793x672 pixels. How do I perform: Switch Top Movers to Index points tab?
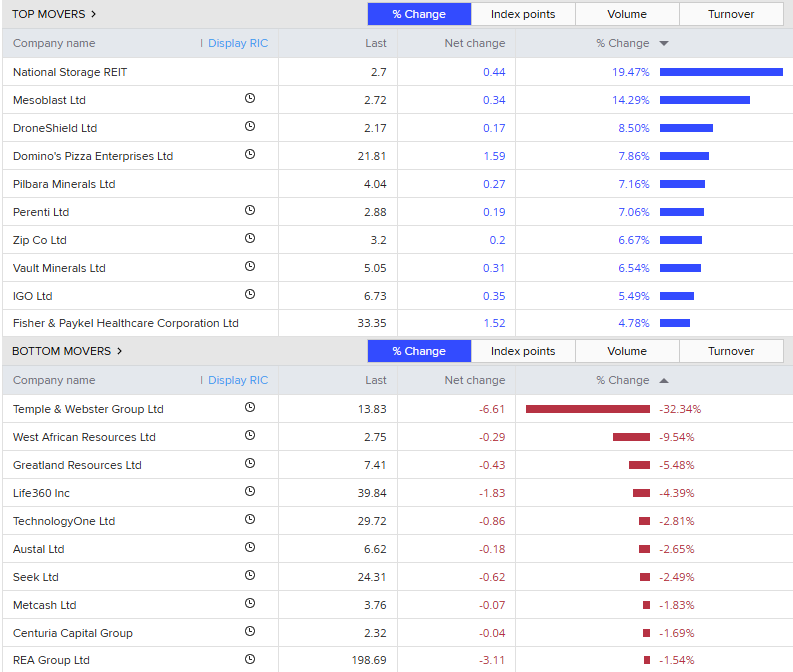pos(523,14)
